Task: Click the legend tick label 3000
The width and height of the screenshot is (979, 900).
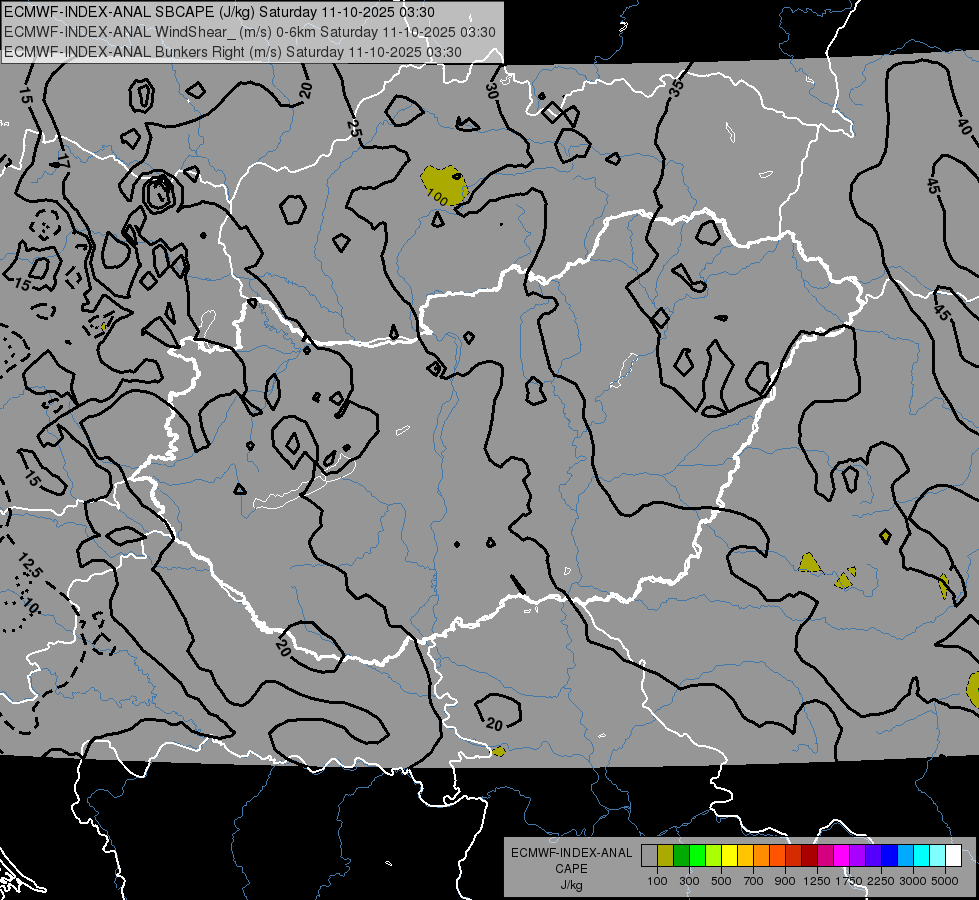Action: tap(913, 881)
